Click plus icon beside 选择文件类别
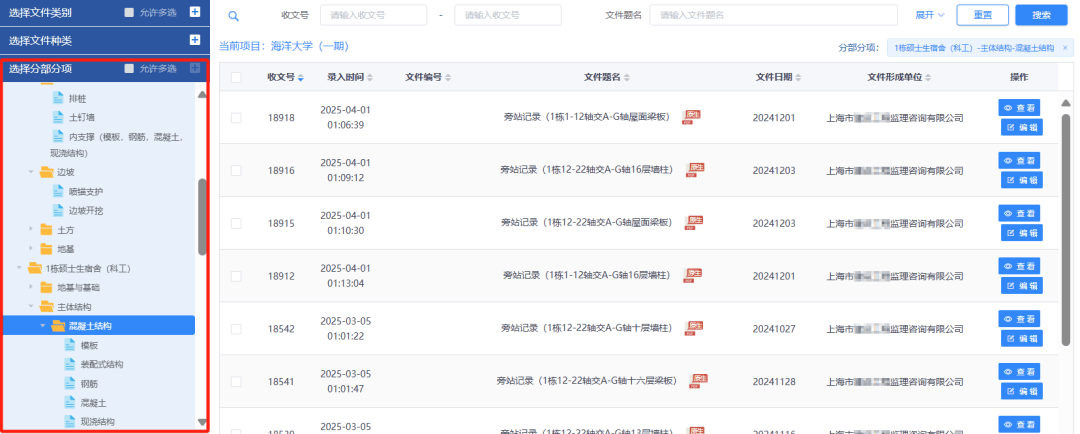Viewport: 1080px width, 434px height. click(x=195, y=12)
